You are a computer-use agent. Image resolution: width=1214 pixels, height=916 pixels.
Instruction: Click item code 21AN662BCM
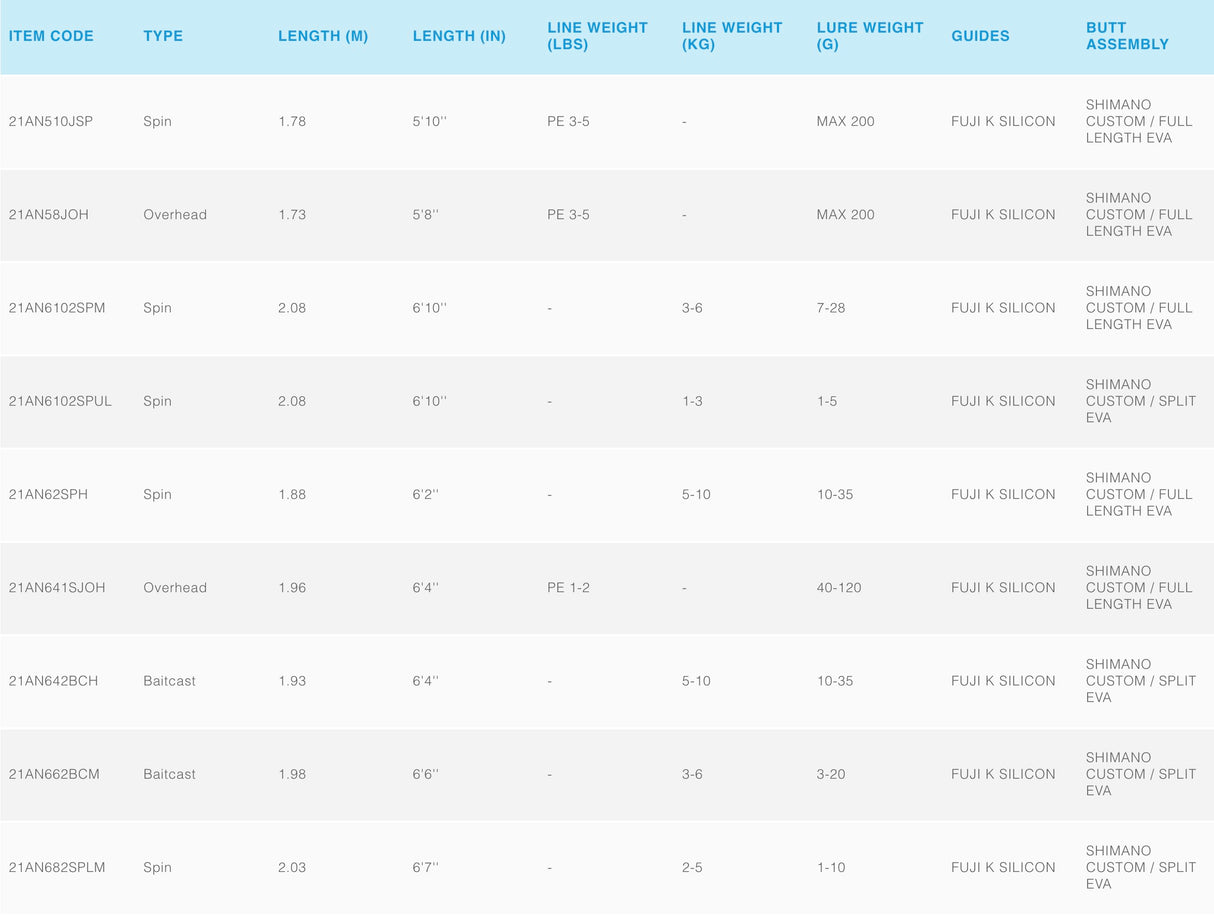tap(54, 774)
